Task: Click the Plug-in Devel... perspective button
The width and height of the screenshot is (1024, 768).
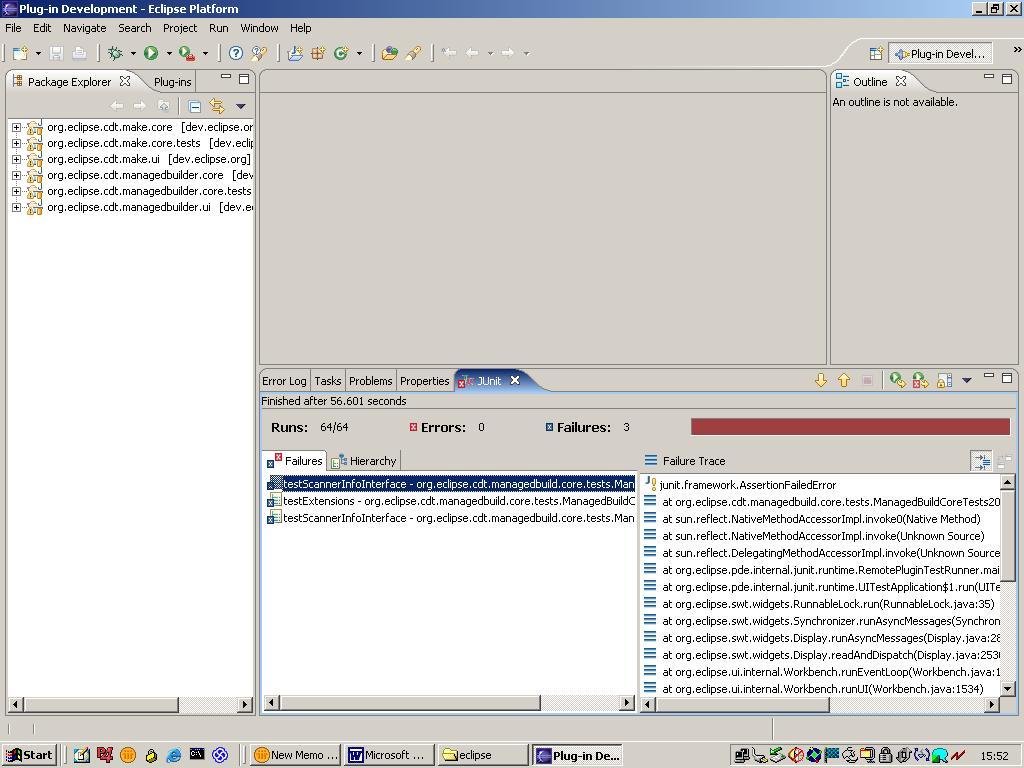Action: click(940, 54)
